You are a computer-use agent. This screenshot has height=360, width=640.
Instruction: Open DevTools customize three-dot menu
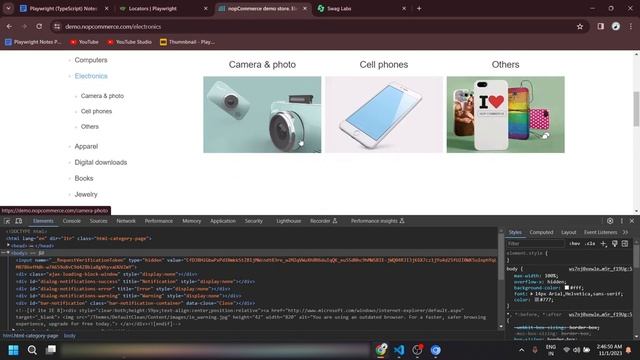point(622,221)
